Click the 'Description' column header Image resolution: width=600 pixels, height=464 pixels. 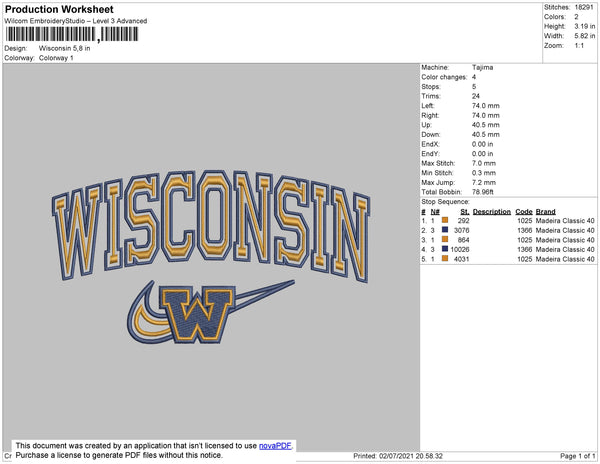point(492,212)
